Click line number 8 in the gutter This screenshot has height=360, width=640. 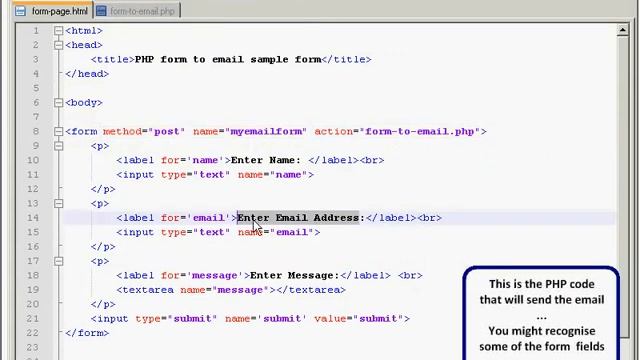tap(36, 131)
